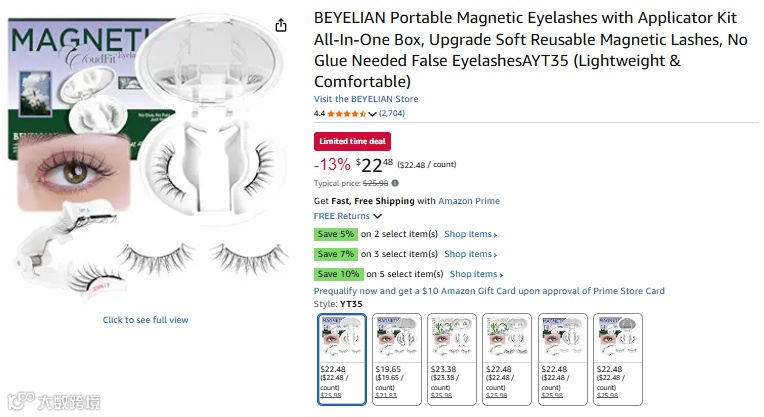Click Shop items for Save 10% offer

(476, 274)
